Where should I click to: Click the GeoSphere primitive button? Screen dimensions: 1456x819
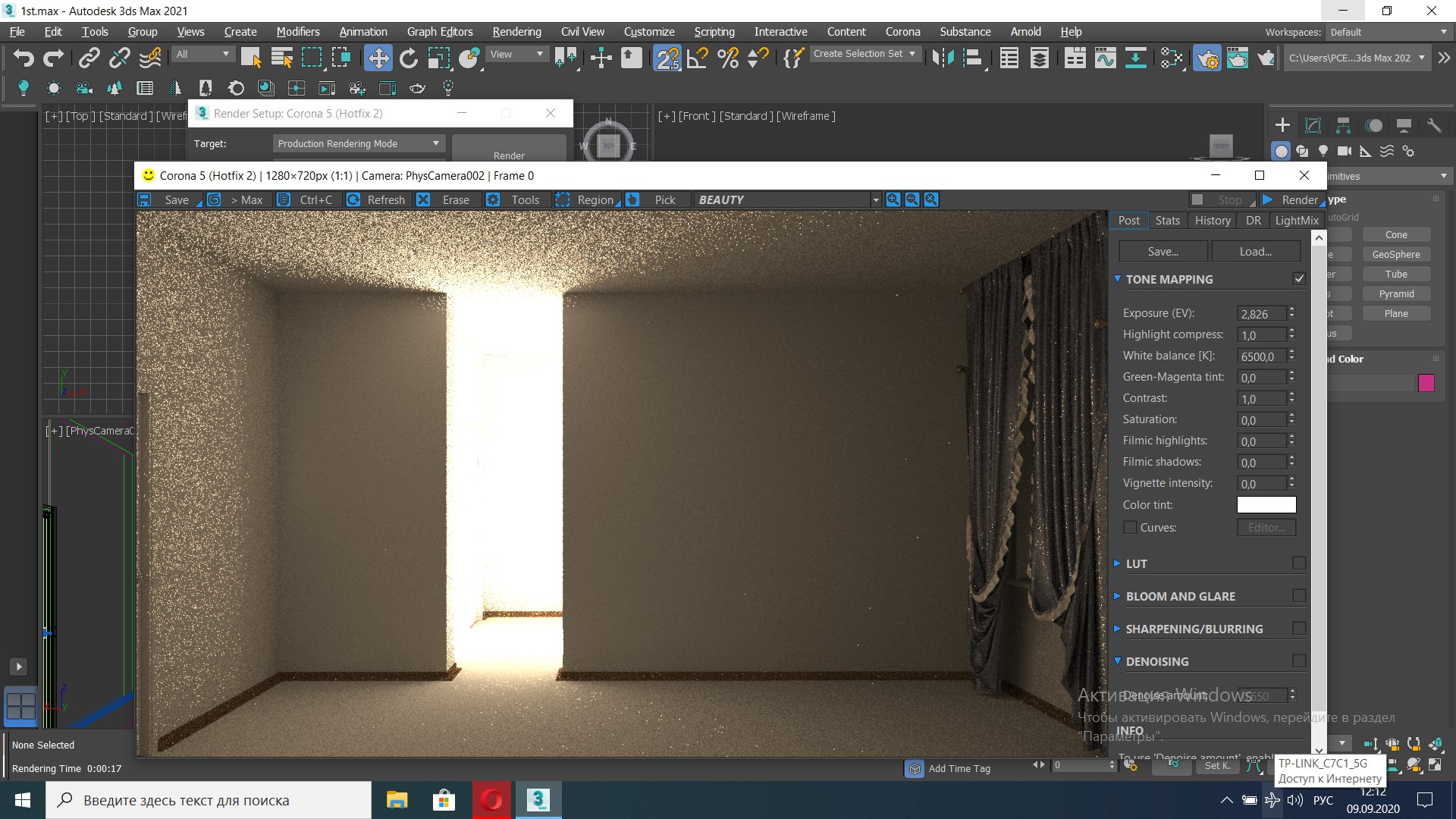[1396, 254]
